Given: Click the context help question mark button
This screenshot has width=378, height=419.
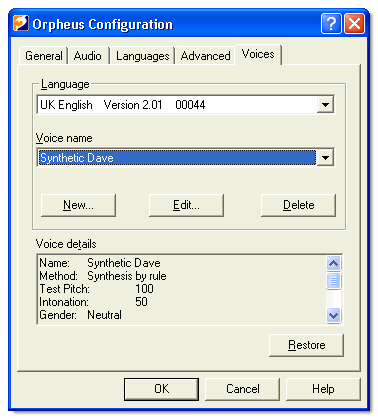Looking at the screenshot, I should pyautogui.click(x=331, y=24).
